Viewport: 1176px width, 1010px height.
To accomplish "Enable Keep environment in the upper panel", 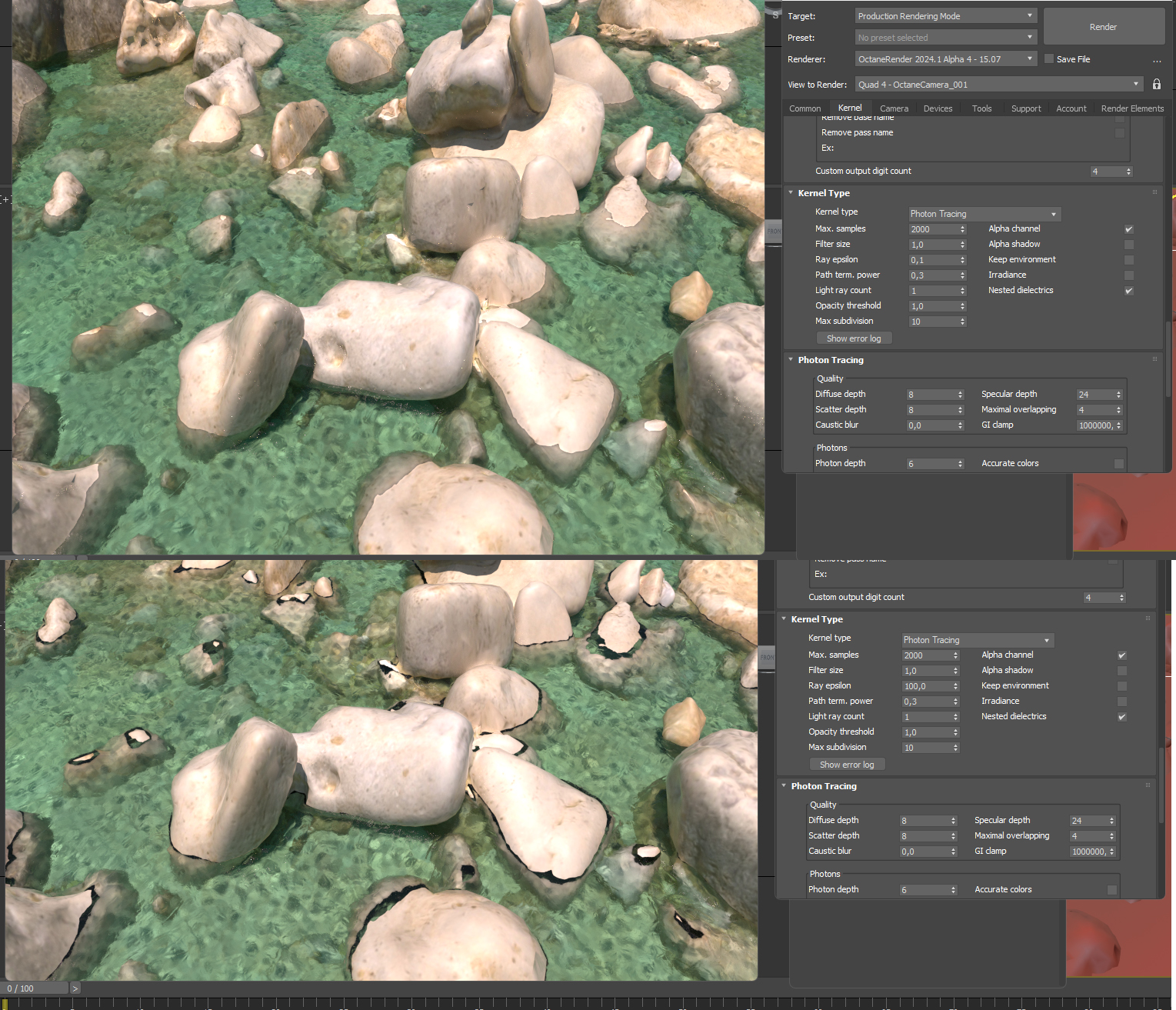I will click(1129, 260).
